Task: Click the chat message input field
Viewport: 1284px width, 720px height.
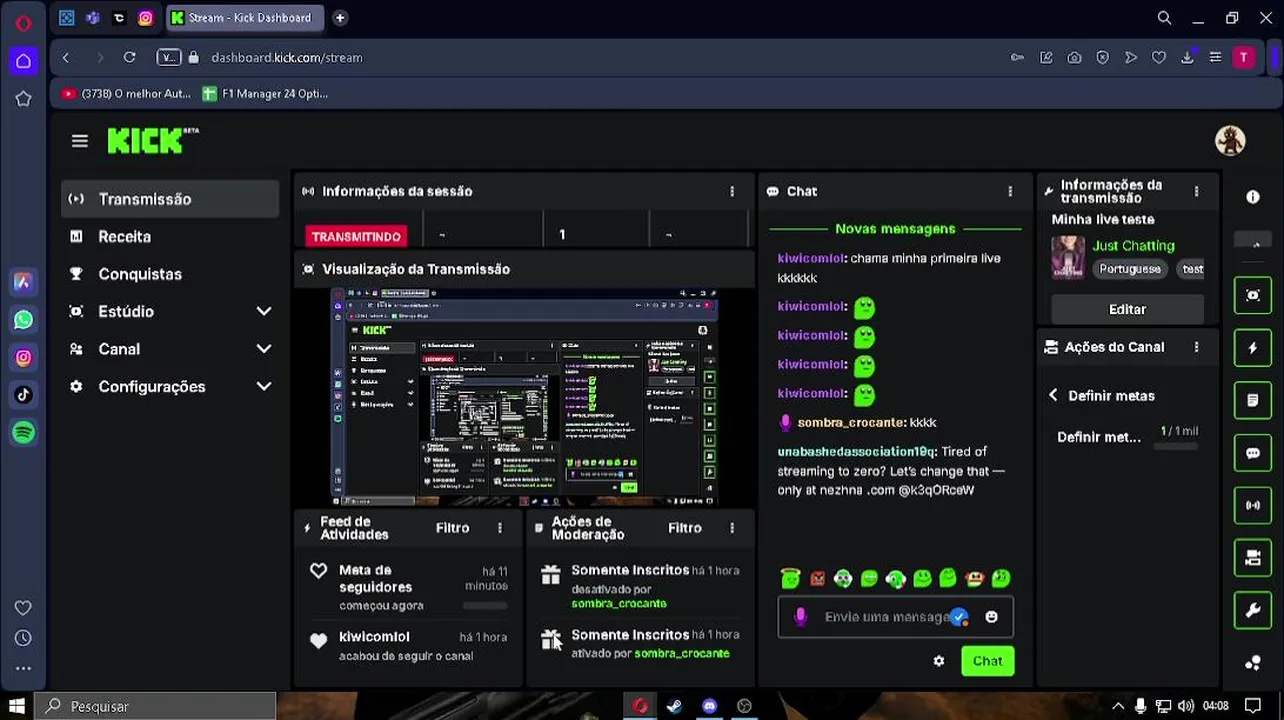Action: [x=896, y=617]
